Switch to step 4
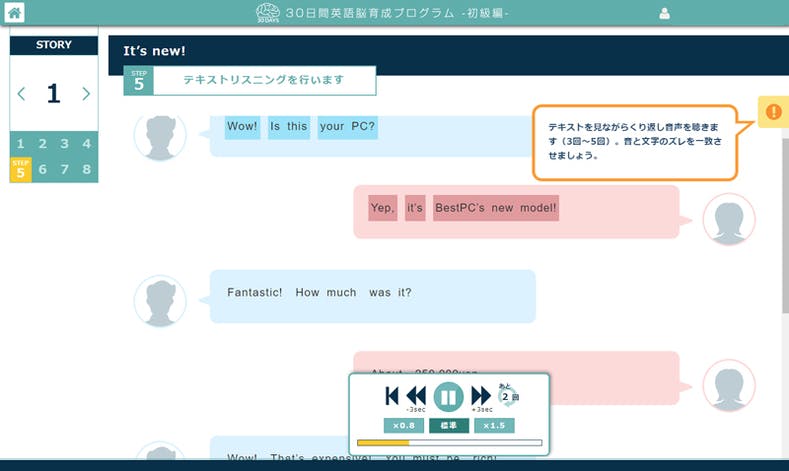The width and height of the screenshot is (789, 471). (87, 144)
